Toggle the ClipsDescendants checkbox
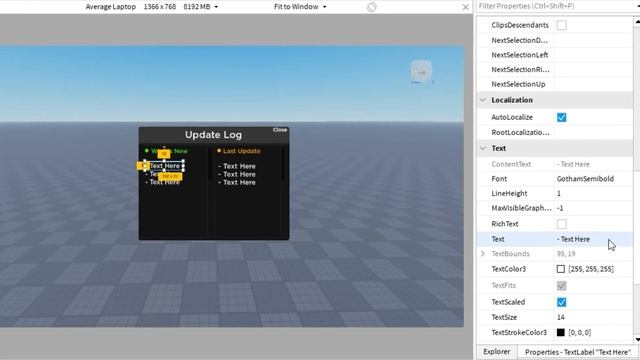The image size is (640, 360). [562, 25]
